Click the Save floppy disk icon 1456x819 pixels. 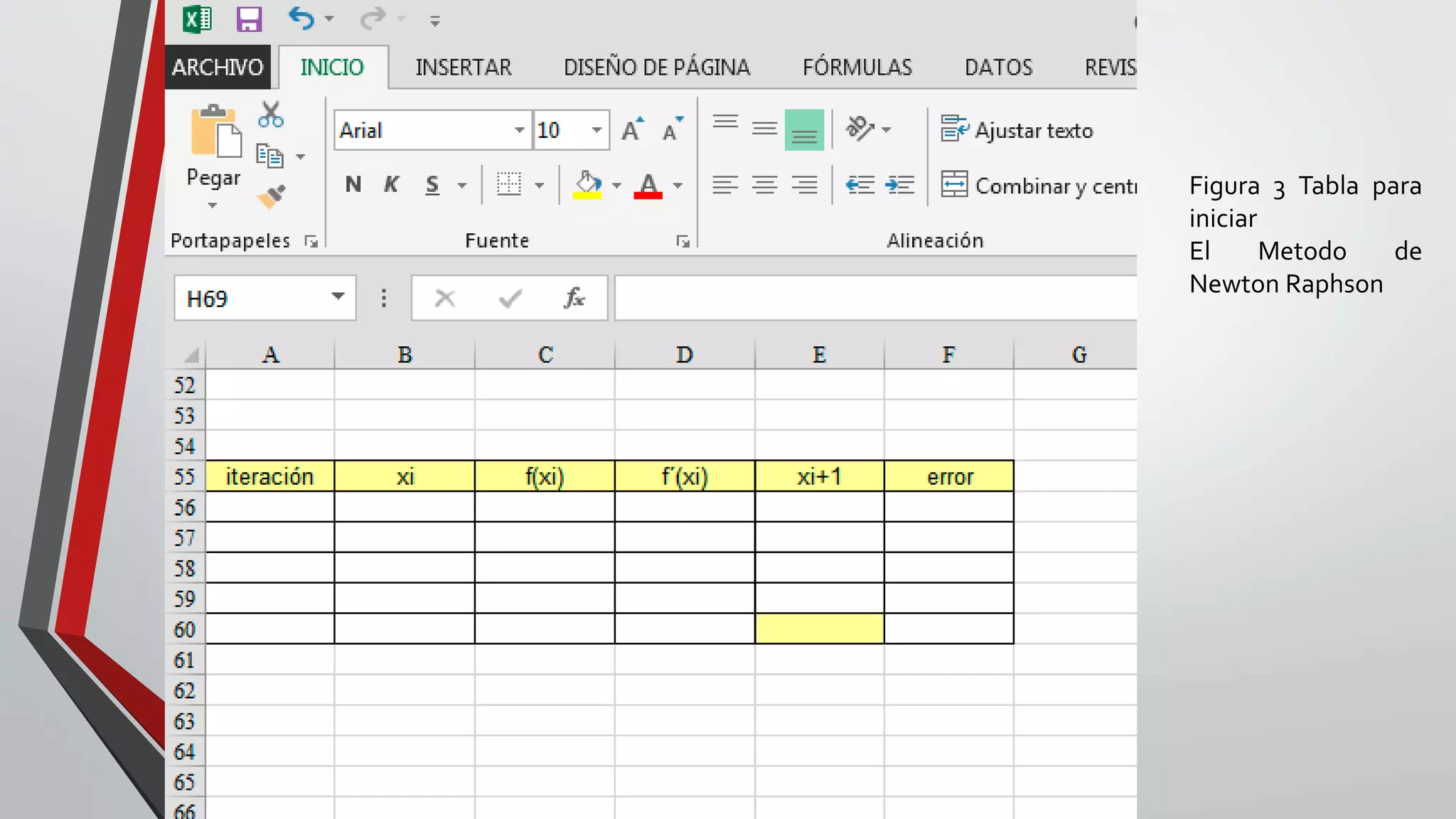pos(249,19)
